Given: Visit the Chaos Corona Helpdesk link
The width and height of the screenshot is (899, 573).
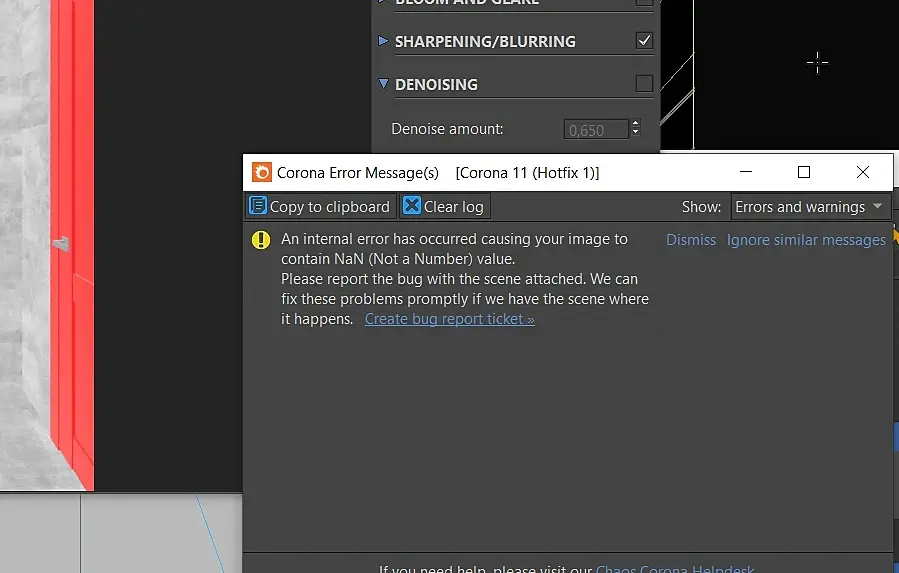Looking at the screenshot, I should coord(675,568).
